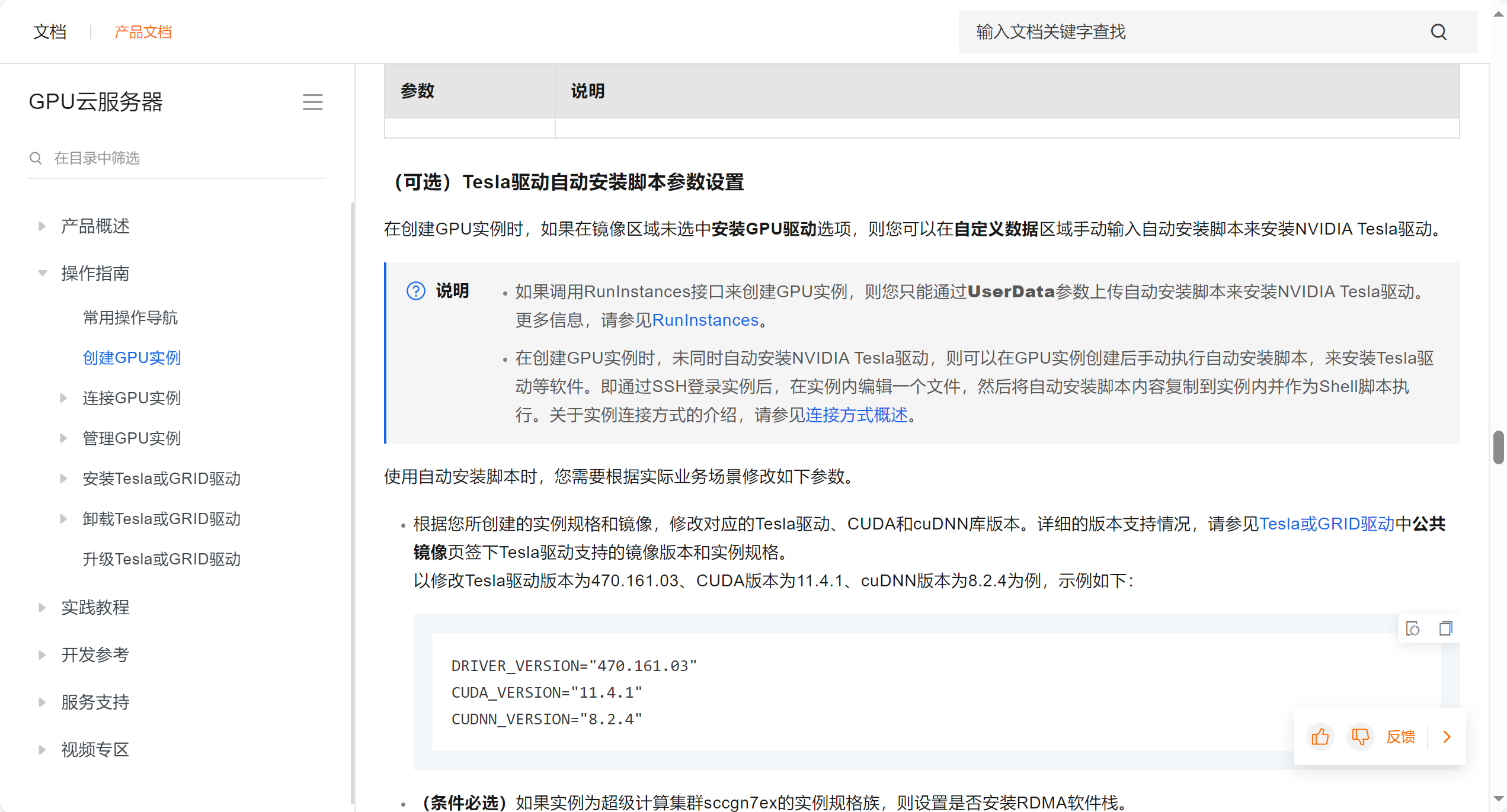Open the 连接方式概述 link

[x=856, y=415]
